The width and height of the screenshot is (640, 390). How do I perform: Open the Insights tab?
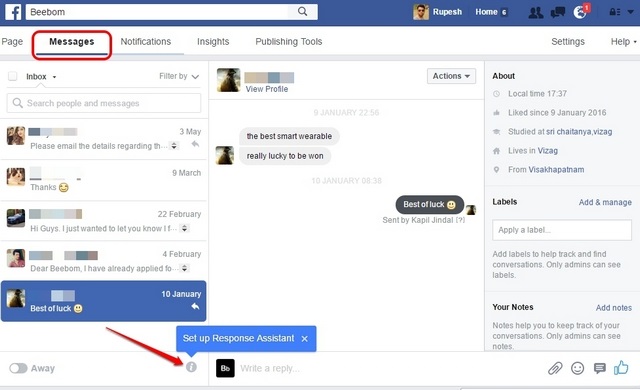[213, 42]
